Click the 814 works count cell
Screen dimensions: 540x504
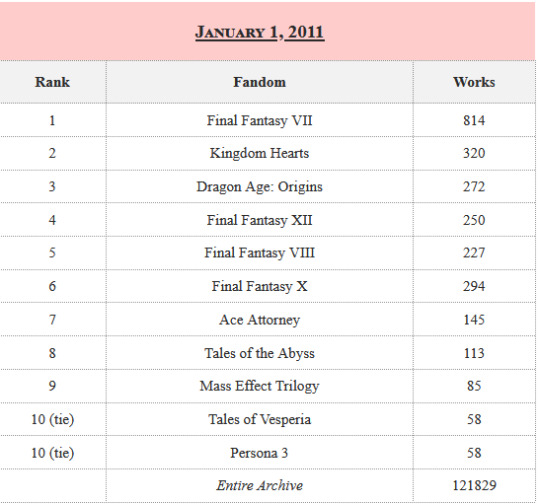coord(474,120)
